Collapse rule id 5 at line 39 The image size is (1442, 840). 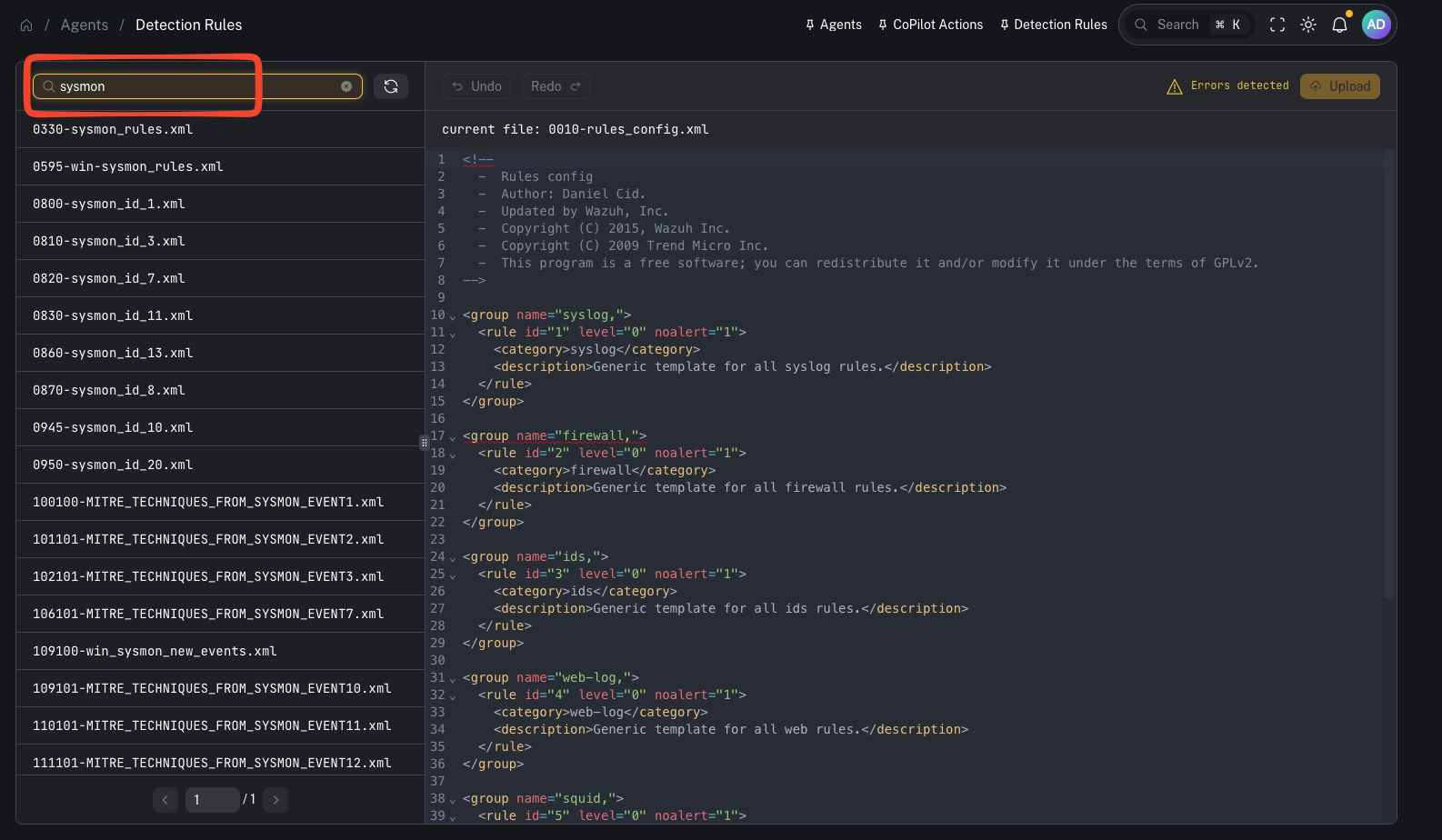[453, 817]
